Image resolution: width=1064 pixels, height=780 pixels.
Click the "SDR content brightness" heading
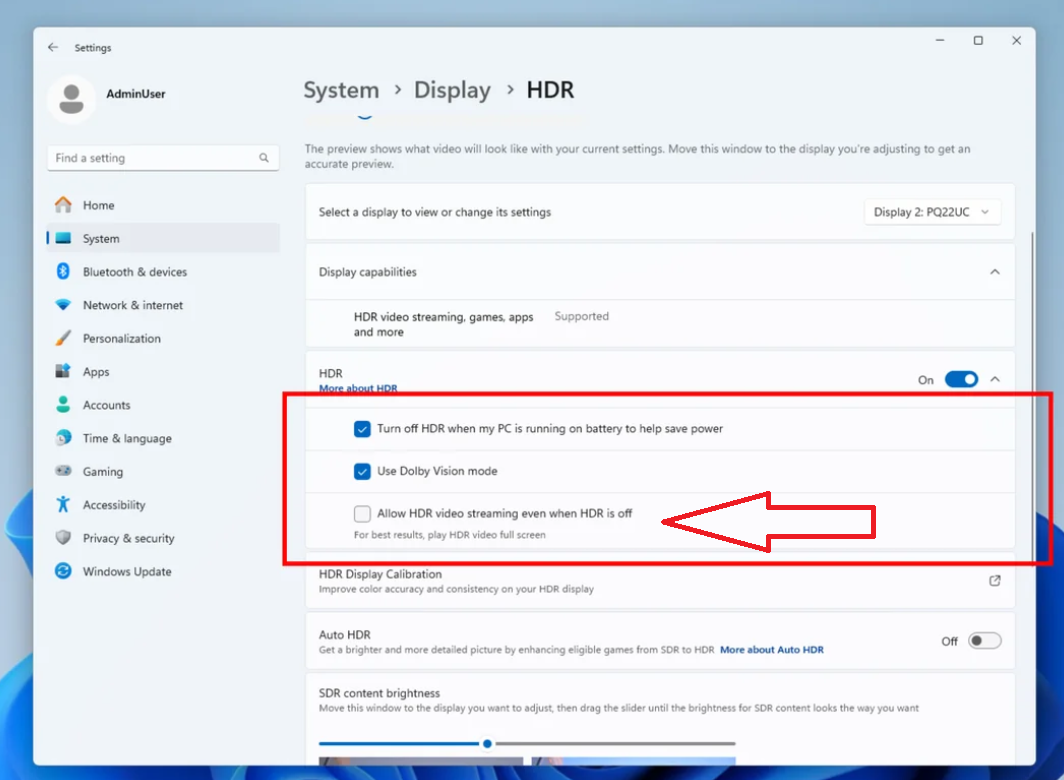click(379, 693)
